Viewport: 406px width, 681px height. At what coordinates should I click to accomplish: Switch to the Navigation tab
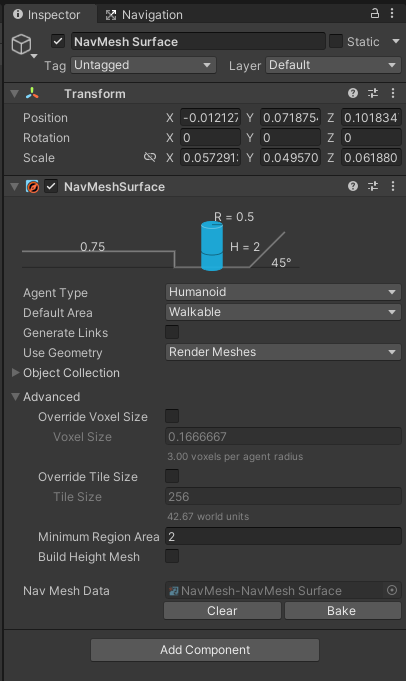click(144, 15)
